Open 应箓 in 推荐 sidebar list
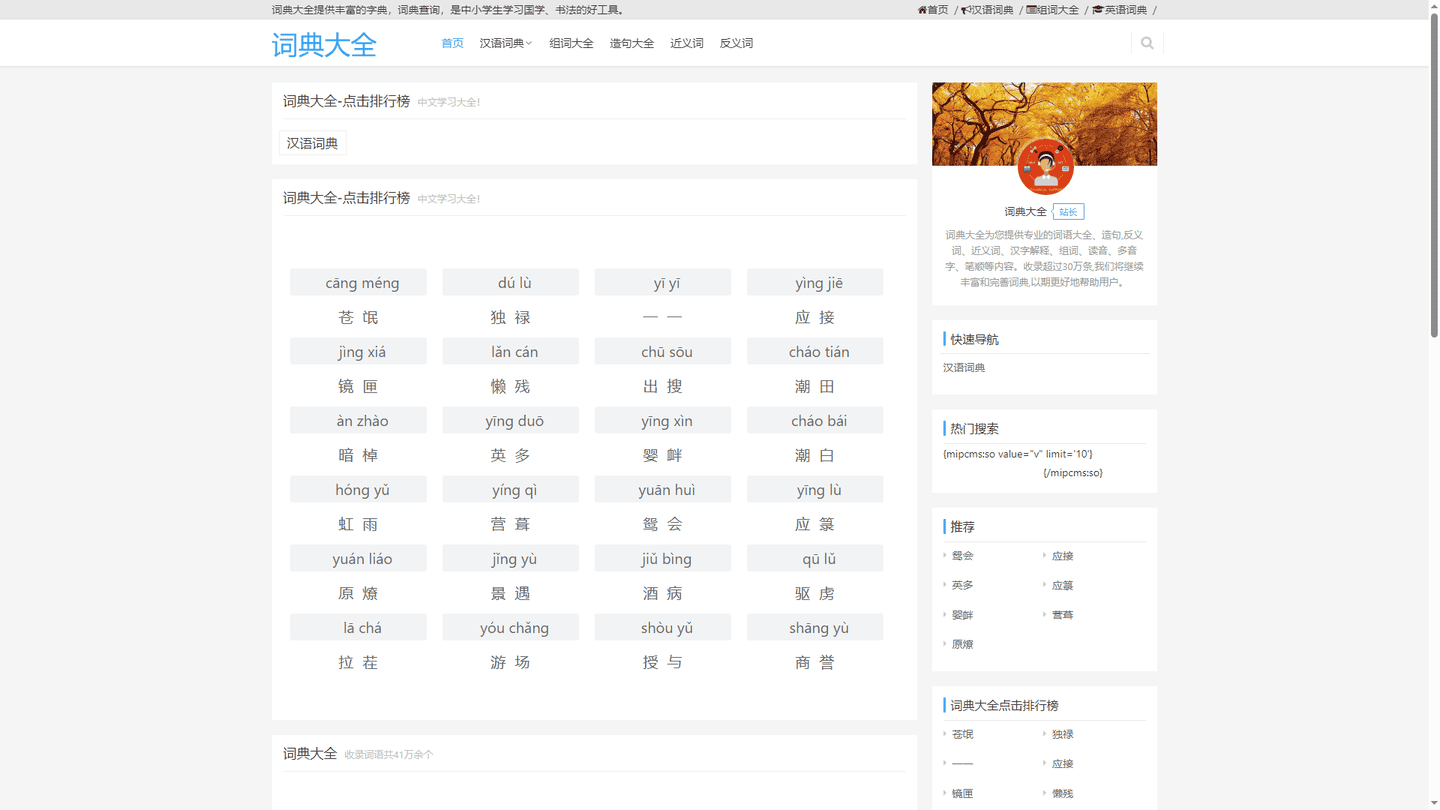The image size is (1440, 810). click(1062, 585)
